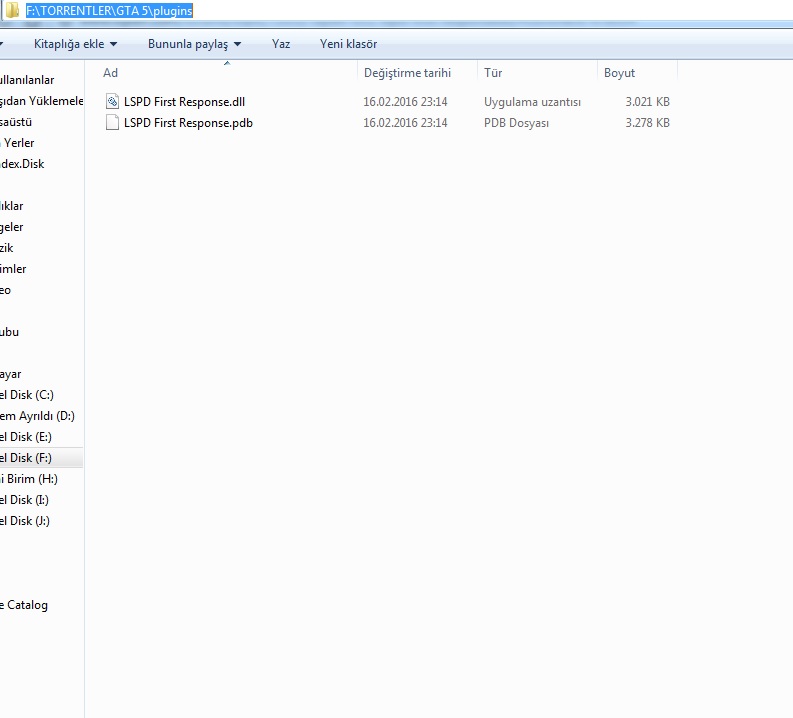Select the LSPD First Response.pdb file
This screenshot has width=793, height=718.
click(x=188, y=123)
